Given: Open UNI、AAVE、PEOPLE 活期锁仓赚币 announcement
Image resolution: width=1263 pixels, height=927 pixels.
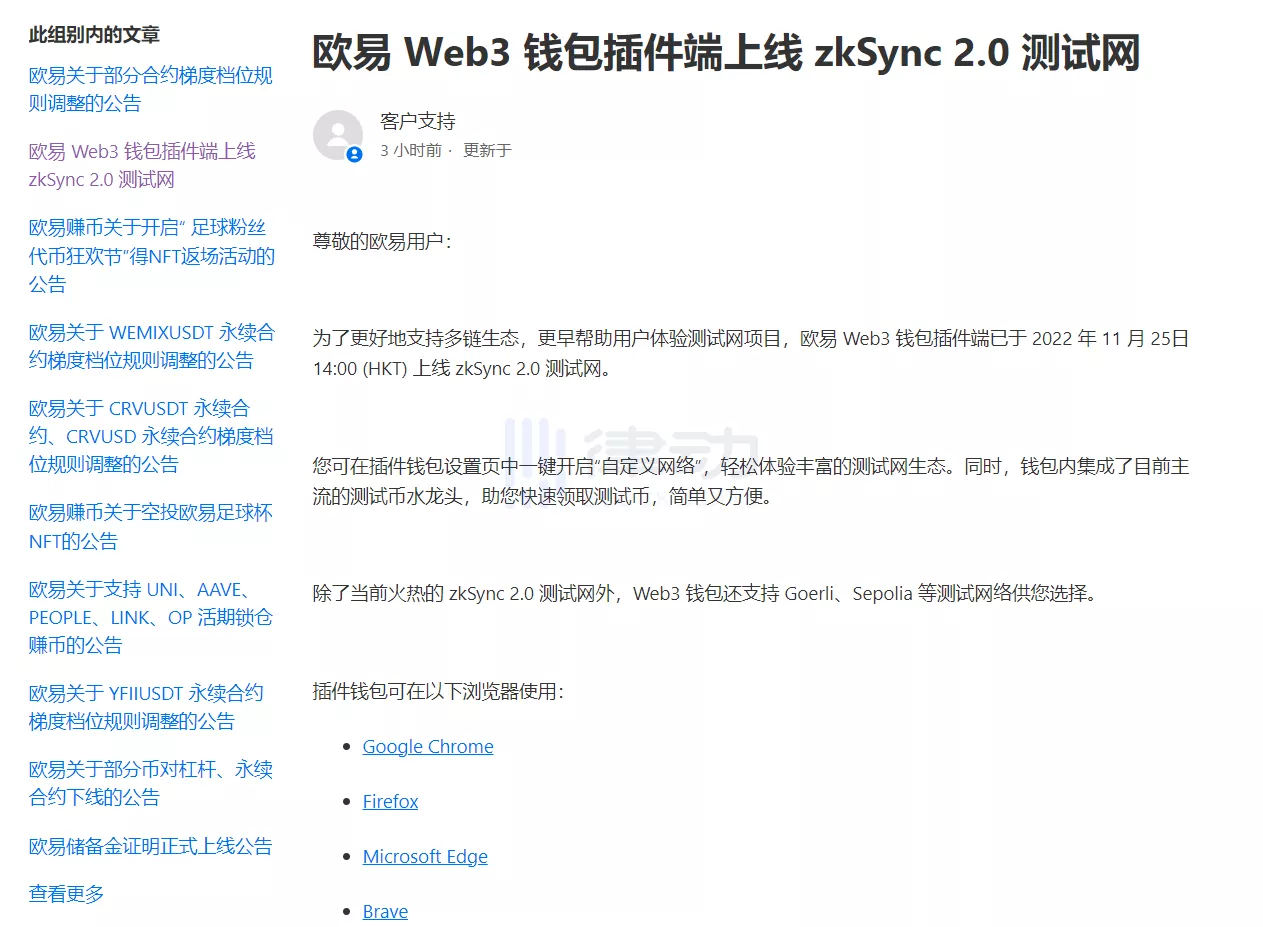Looking at the screenshot, I should click(150, 617).
